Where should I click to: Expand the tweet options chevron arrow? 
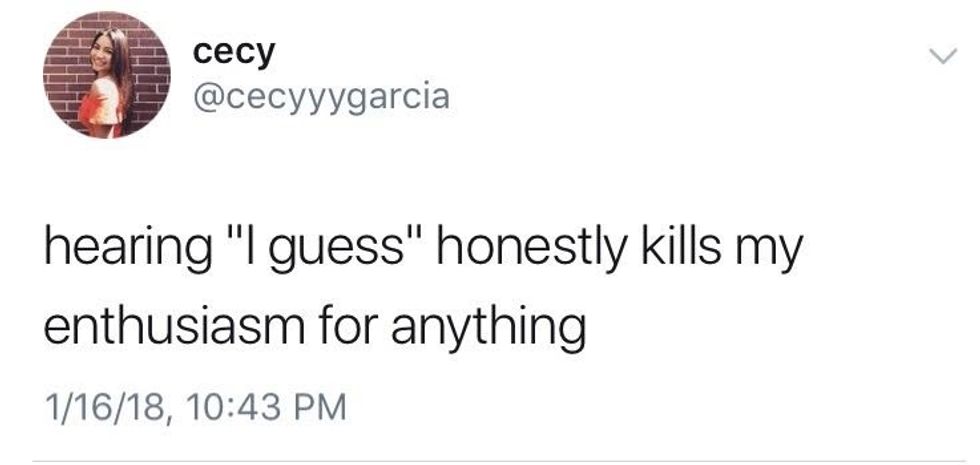point(942,56)
